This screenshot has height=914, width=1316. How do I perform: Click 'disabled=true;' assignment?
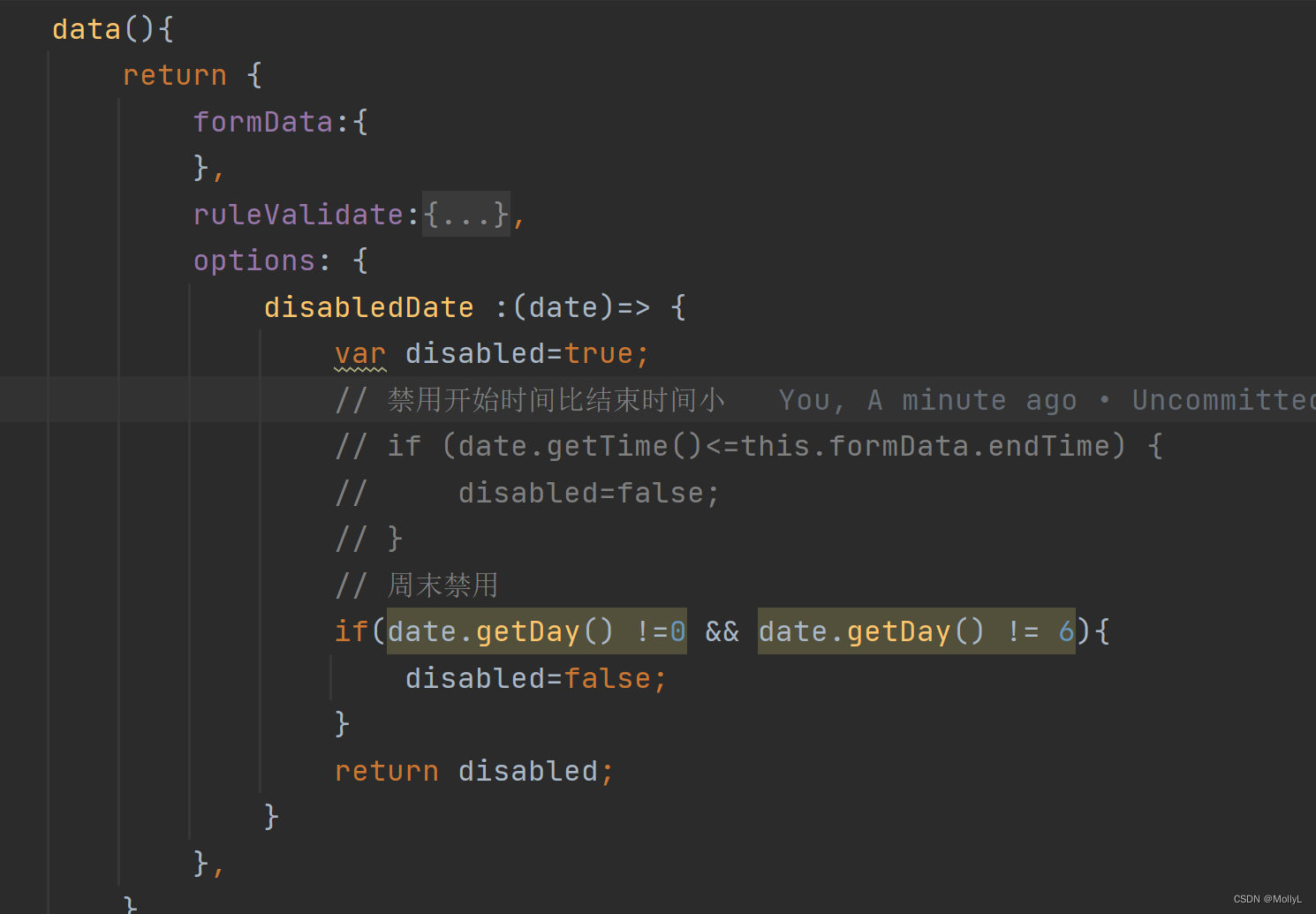527,354
